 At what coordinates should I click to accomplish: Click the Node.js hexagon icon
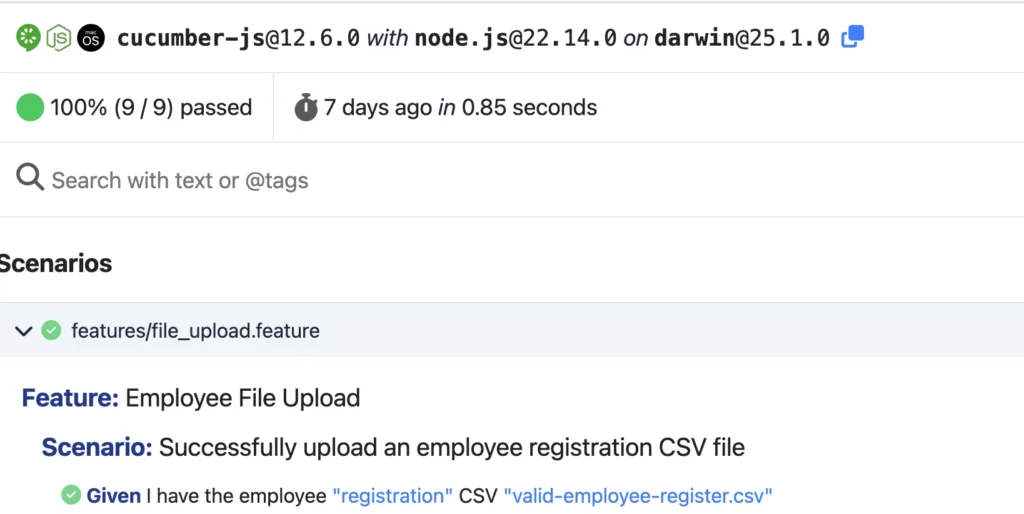coord(60,38)
